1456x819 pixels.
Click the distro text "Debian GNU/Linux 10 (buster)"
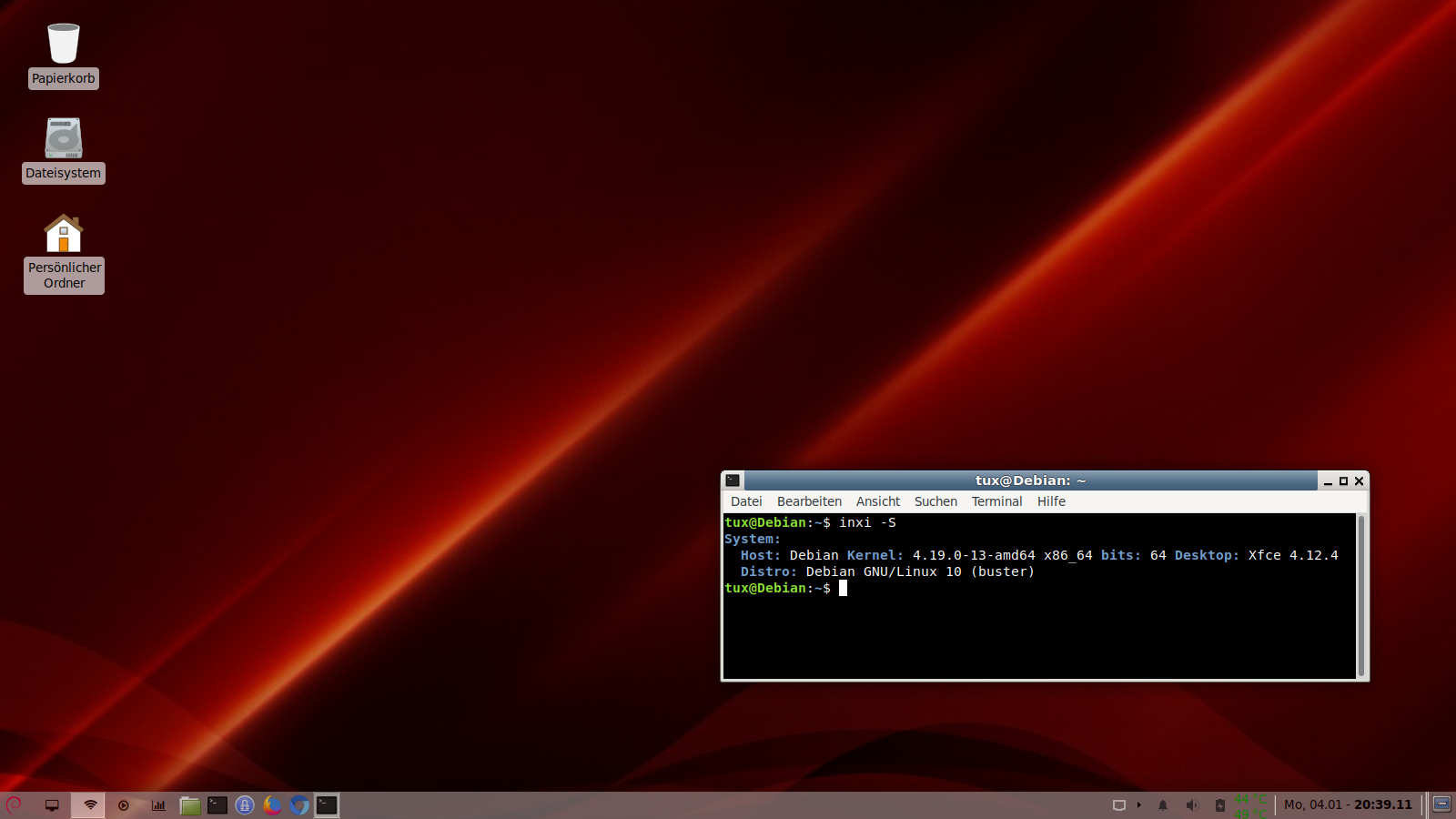(920, 571)
